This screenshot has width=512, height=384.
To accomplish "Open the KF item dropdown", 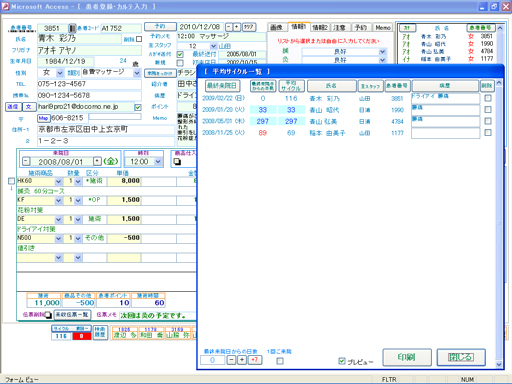I will coord(59,201).
